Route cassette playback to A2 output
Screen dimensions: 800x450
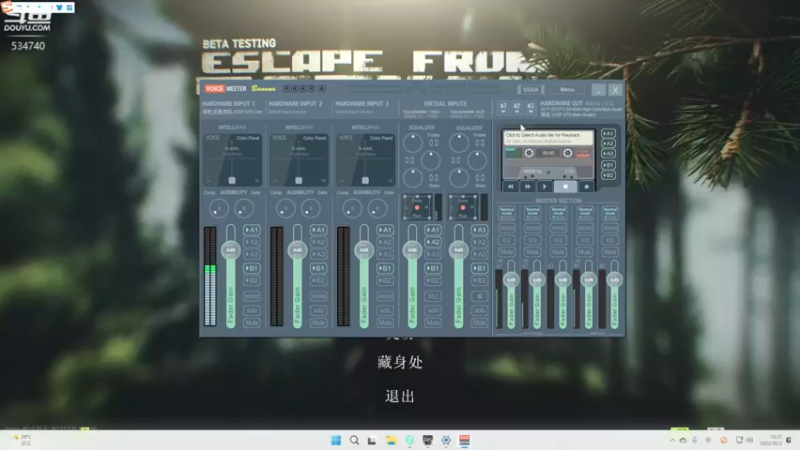608,144
